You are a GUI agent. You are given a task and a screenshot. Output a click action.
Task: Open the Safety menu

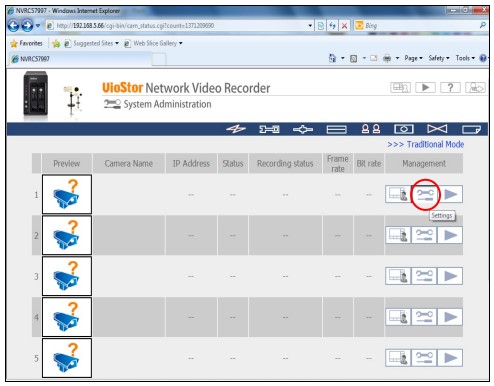coord(439,58)
